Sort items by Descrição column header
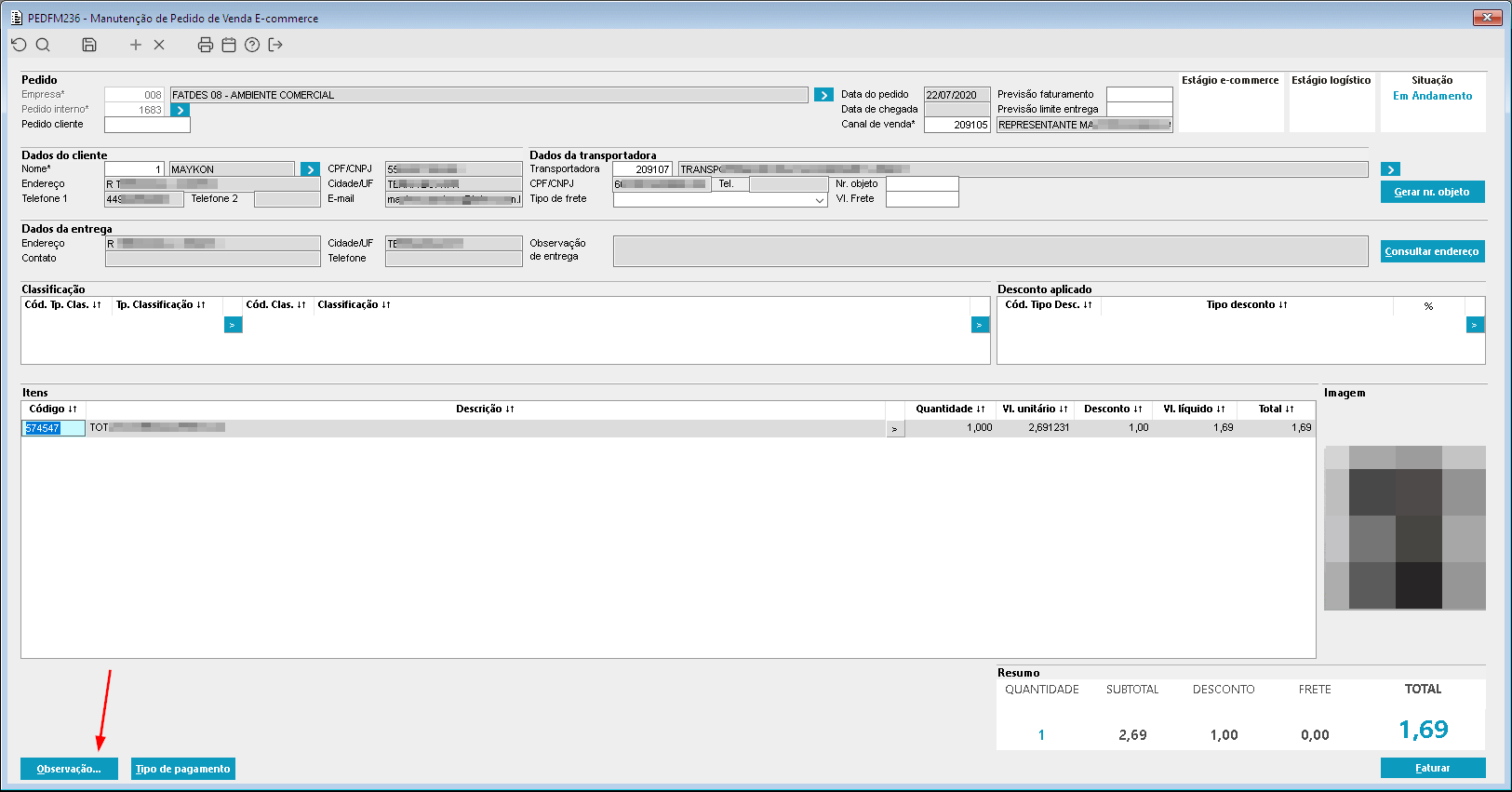Screen dimensions: 1512x792 click(485, 409)
